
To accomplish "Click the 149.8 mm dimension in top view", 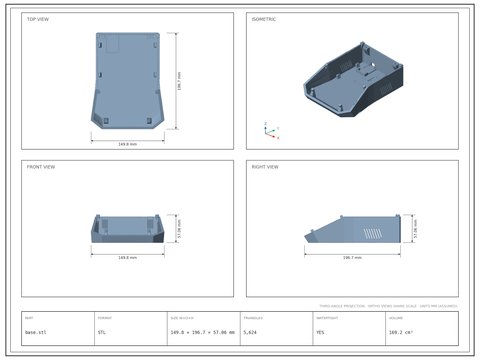I will [127, 144].
